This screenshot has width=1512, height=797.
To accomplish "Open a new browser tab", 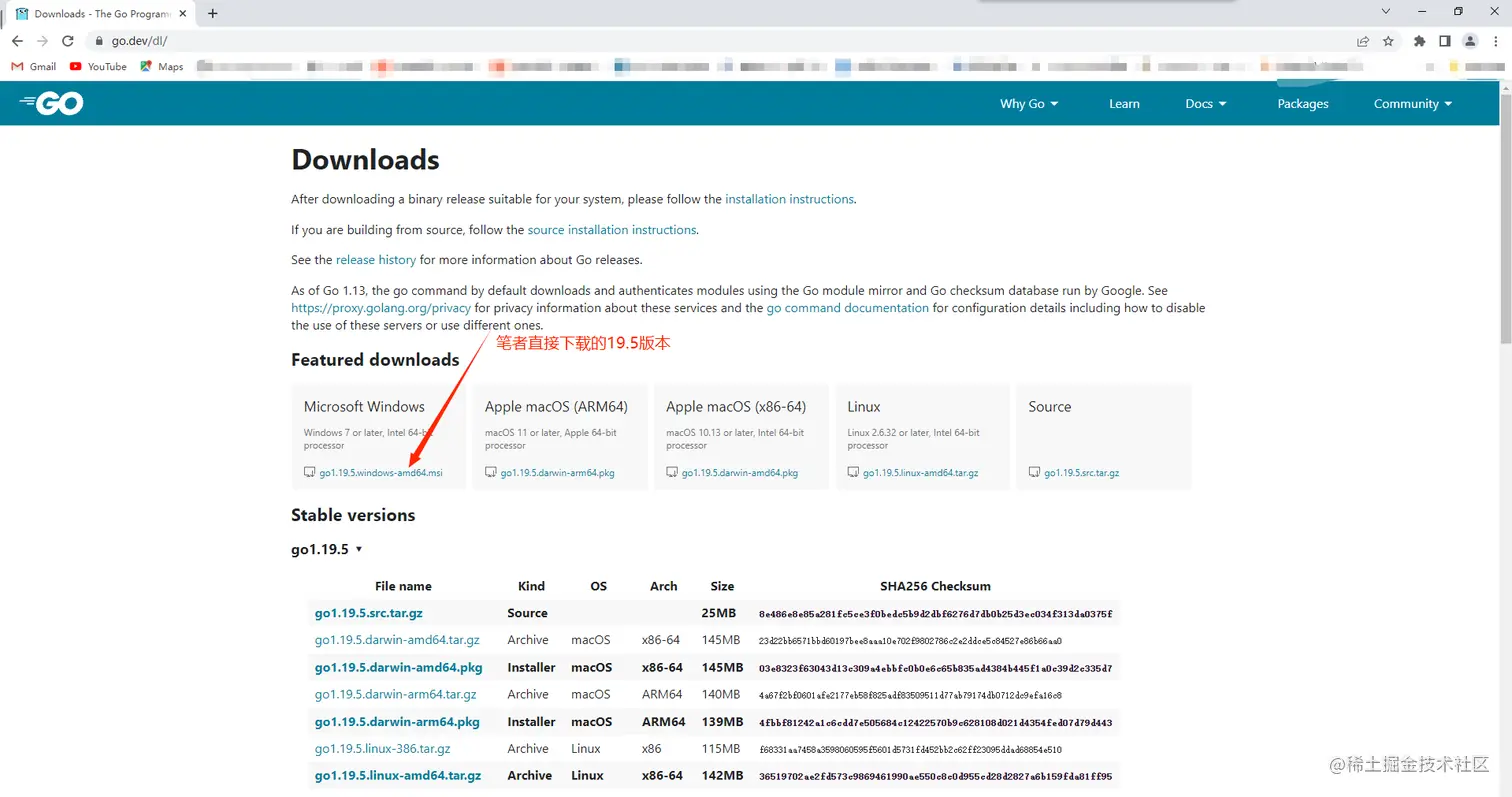I will pyautogui.click(x=212, y=13).
